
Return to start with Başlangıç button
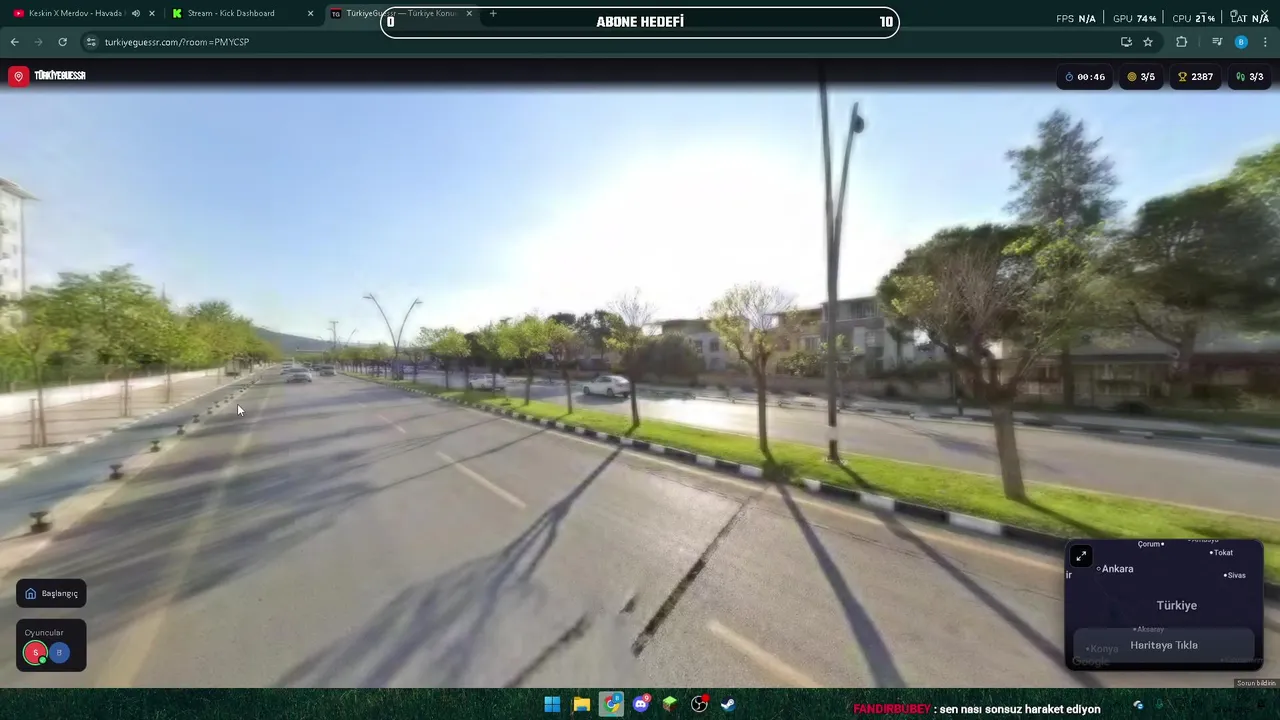tap(51, 594)
